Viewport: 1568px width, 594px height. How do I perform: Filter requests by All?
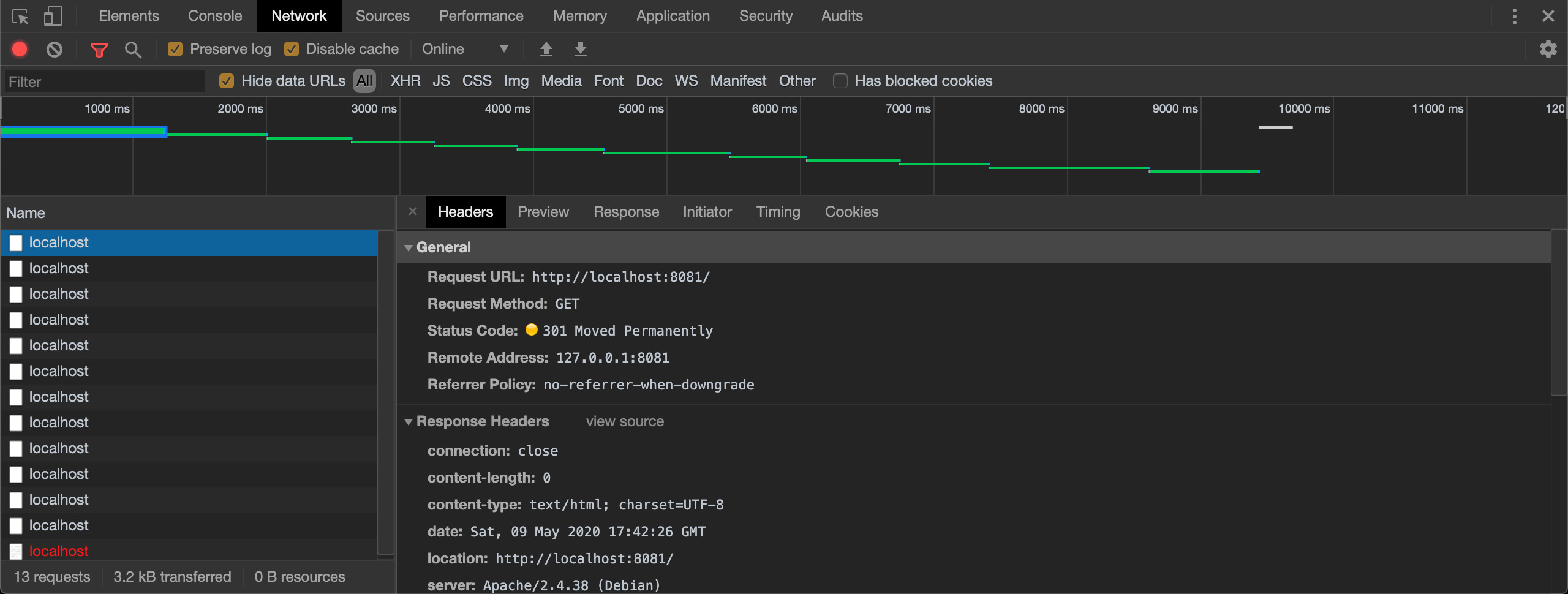364,81
